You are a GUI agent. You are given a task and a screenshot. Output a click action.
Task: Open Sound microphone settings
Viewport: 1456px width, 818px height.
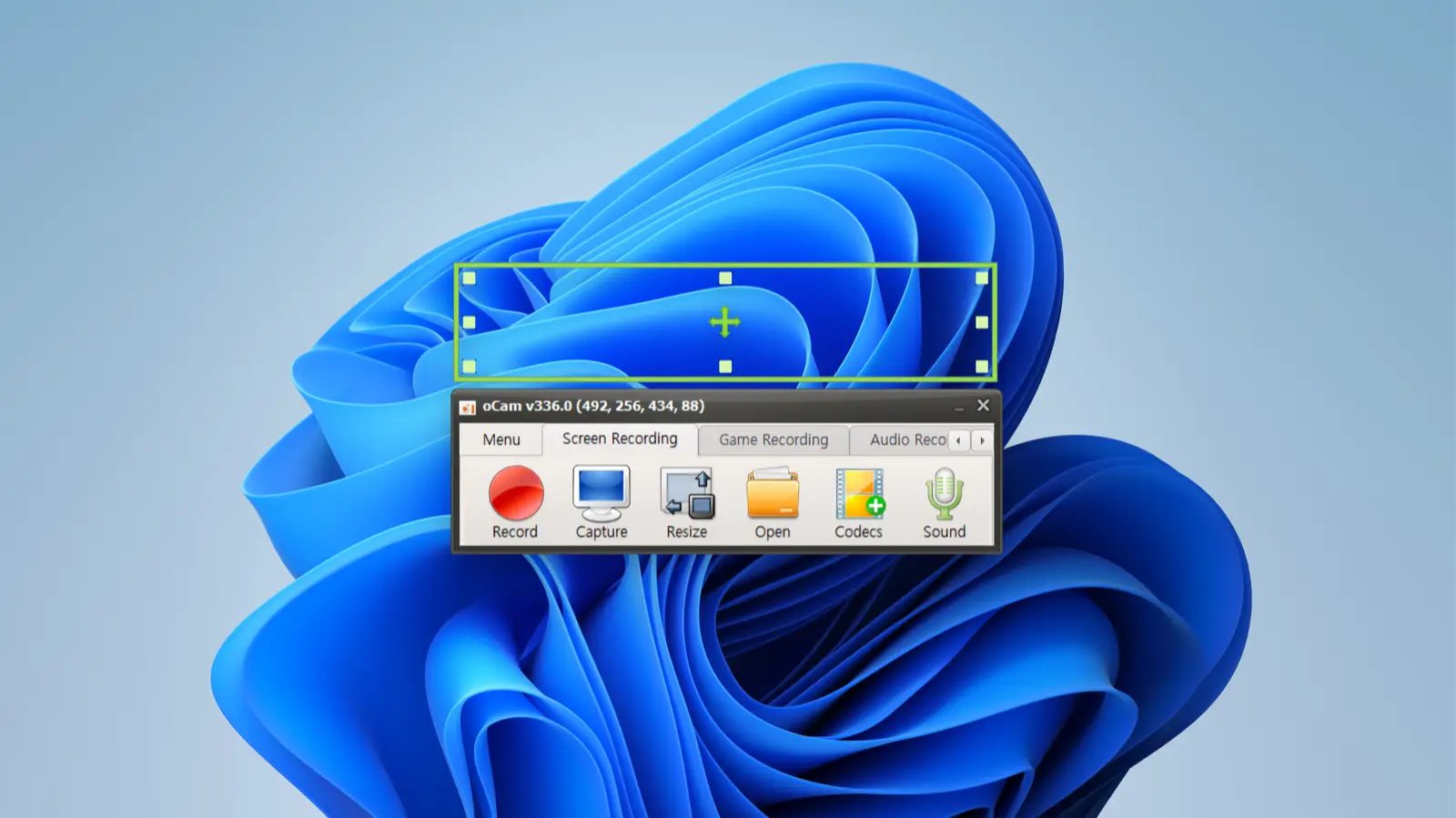[x=944, y=494]
